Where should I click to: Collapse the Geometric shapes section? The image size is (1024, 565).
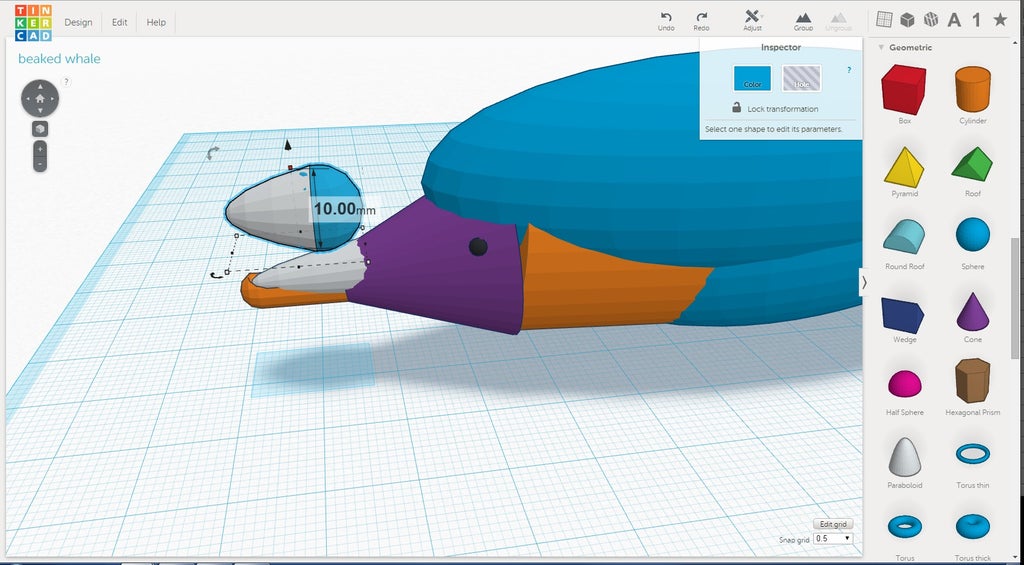pyautogui.click(x=881, y=47)
